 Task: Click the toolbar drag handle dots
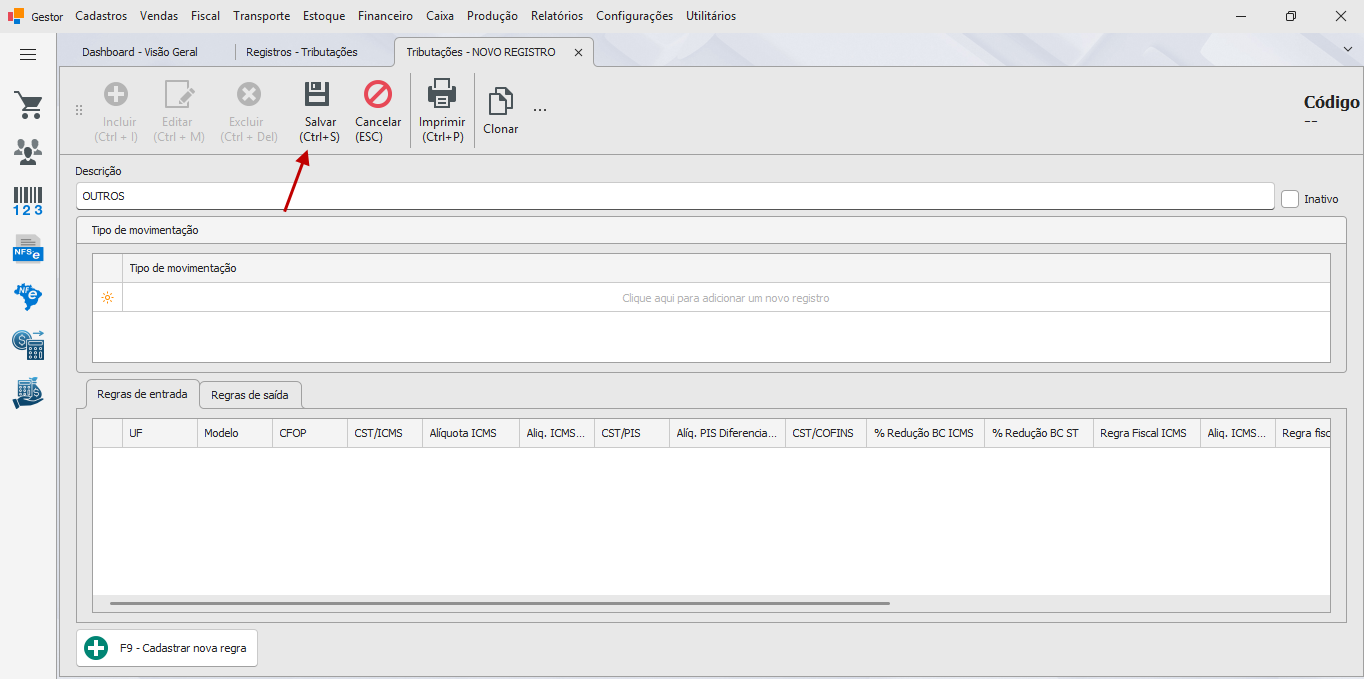point(79,110)
